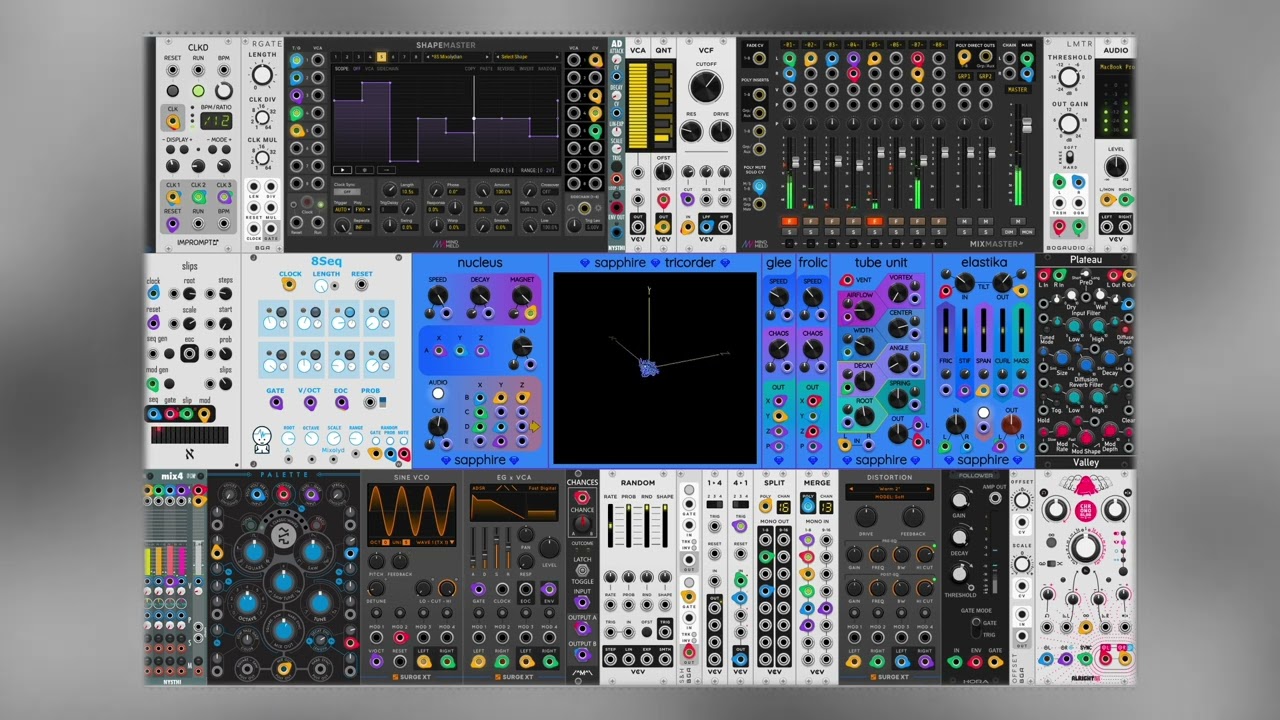This screenshot has width=1280, height=720.
Task: Toggle Plateau Hold button
Action: pyautogui.click(x=1043, y=431)
